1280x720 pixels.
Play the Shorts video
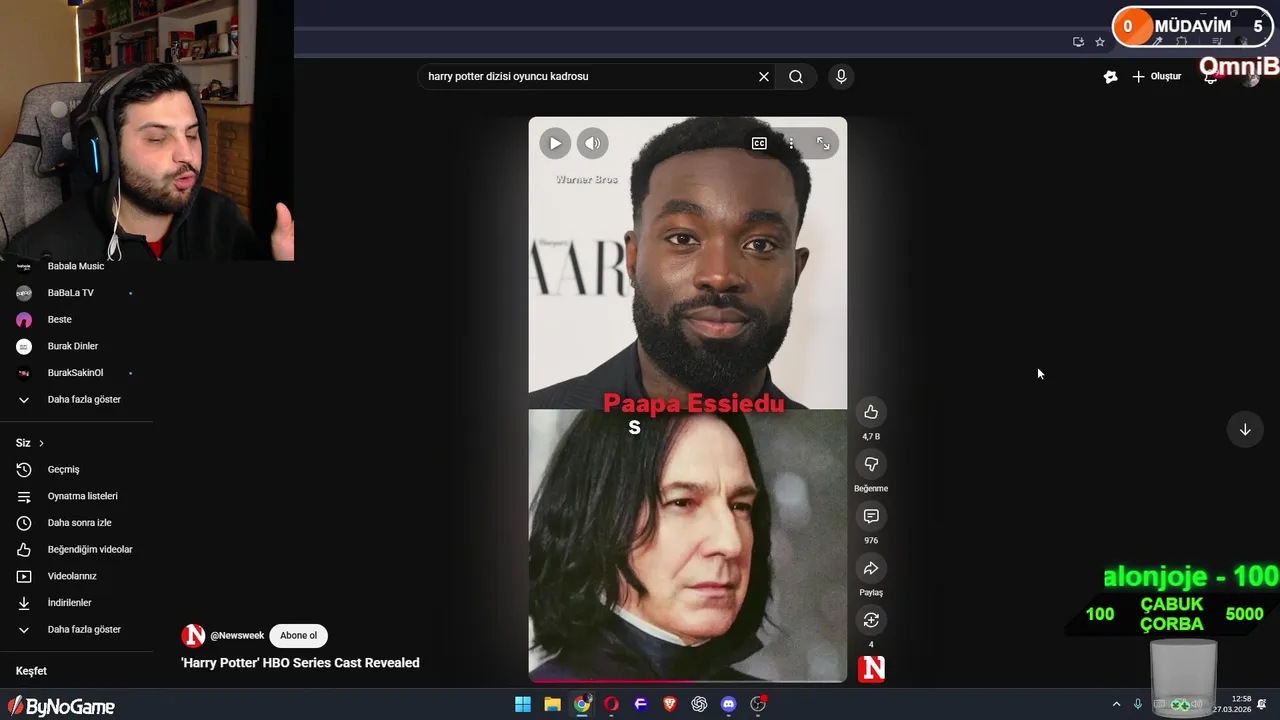[555, 143]
